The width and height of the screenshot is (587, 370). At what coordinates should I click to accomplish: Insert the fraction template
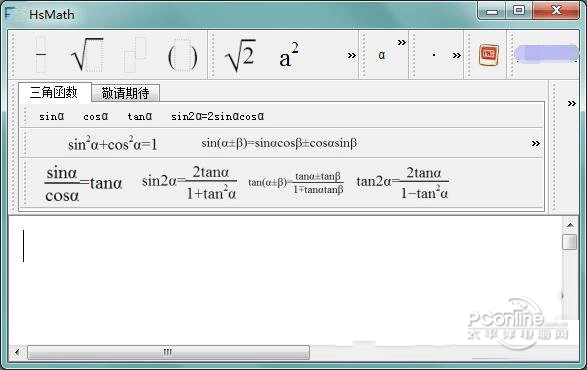(x=41, y=55)
